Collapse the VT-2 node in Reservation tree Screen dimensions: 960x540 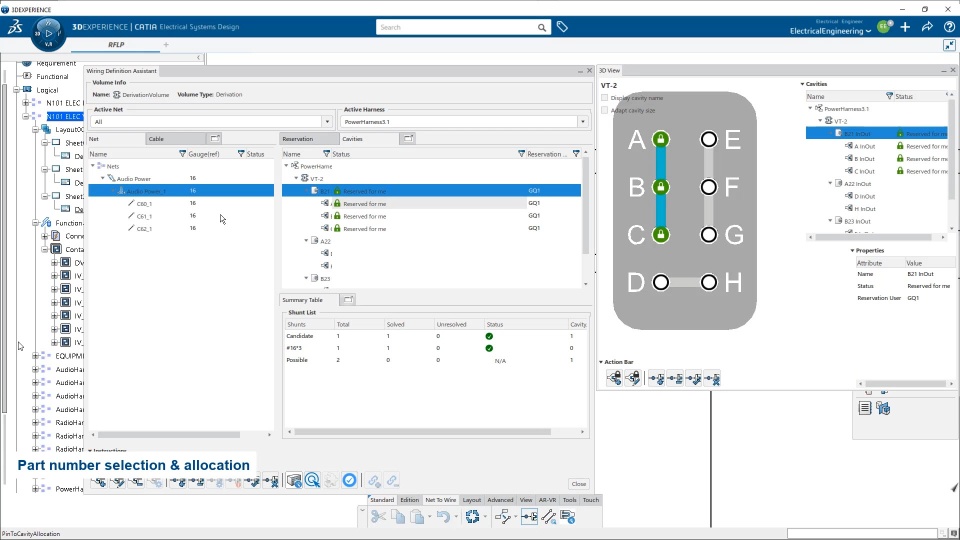pos(296,178)
